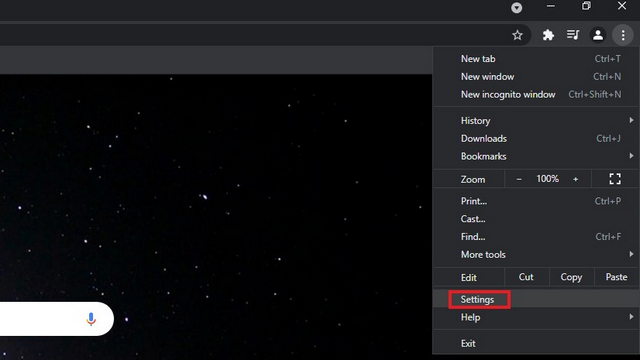Bookmark this page with the star icon
Screen dimensions: 640x360
(x=517, y=35)
